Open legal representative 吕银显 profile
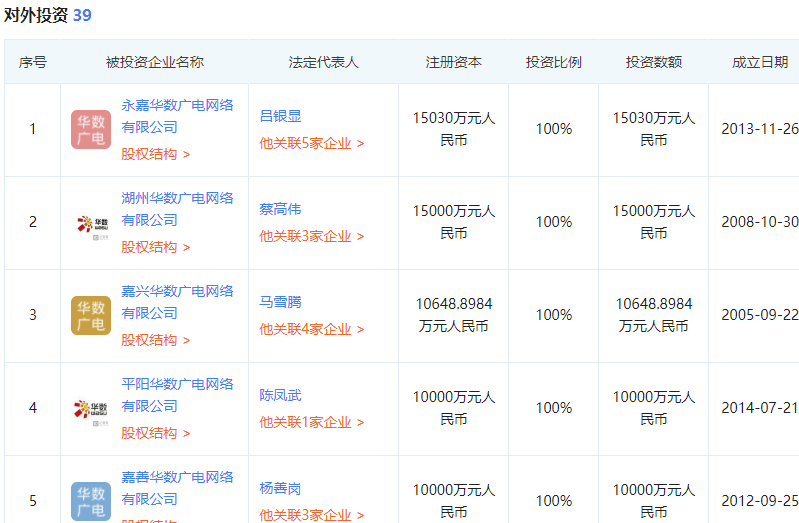This screenshot has height=523, width=799. pyautogui.click(x=280, y=116)
